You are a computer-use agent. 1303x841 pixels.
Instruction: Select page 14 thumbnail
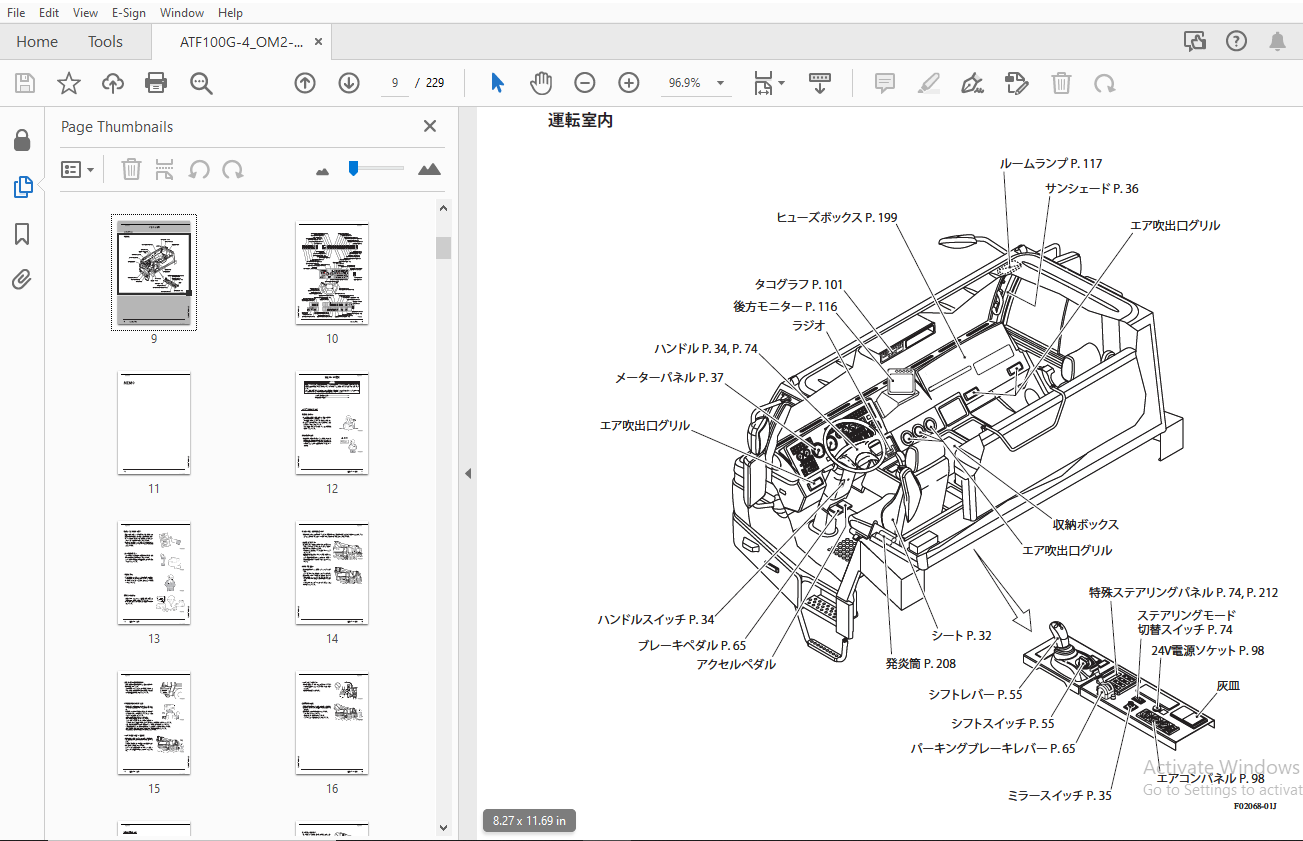tap(332, 573)
